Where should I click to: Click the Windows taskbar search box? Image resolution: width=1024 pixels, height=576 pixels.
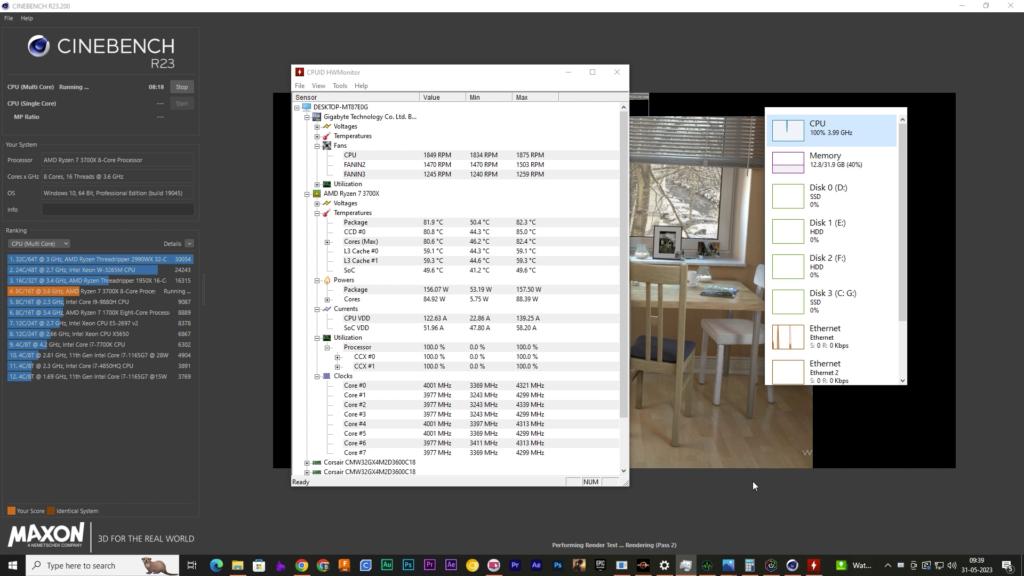(103, 565)
